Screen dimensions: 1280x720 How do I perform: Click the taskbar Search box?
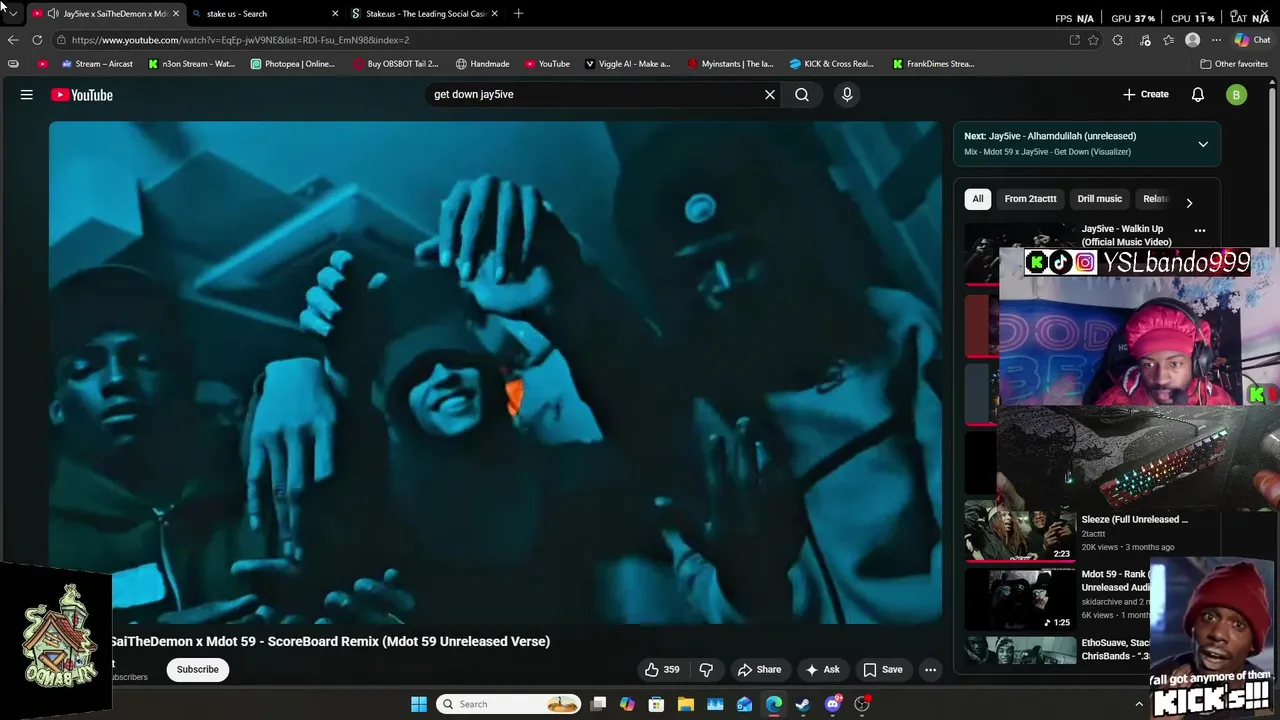510,704
